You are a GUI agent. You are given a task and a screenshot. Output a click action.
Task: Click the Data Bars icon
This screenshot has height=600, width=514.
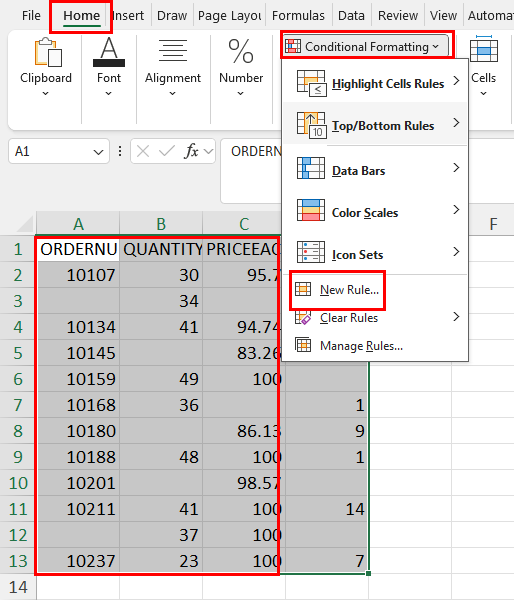311,168
